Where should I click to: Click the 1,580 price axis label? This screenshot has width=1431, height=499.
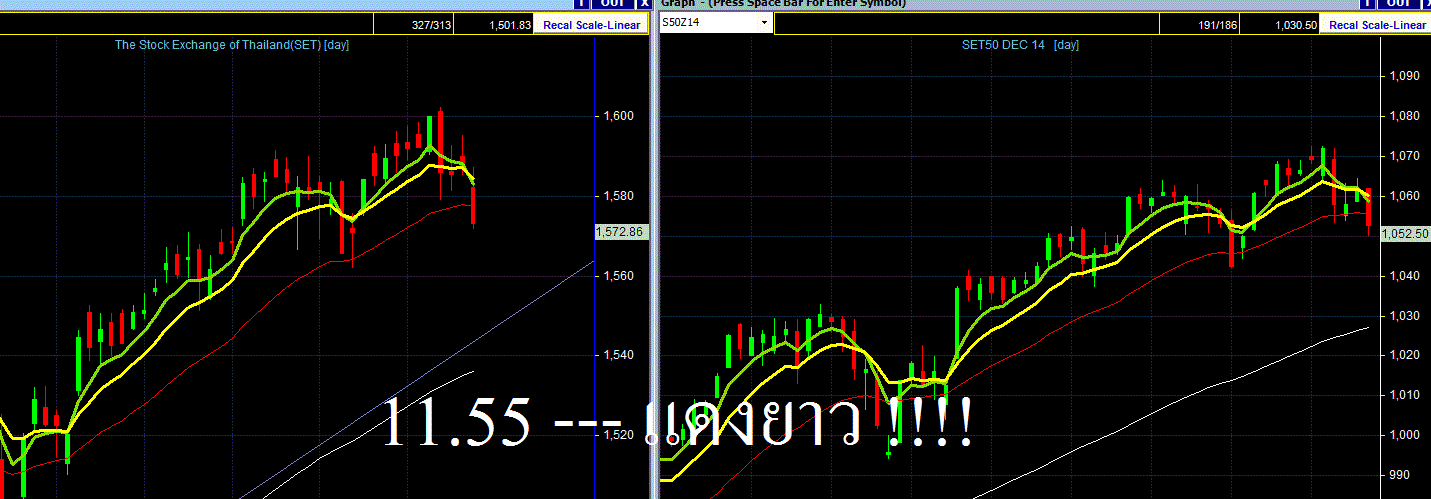coord(618,196)
